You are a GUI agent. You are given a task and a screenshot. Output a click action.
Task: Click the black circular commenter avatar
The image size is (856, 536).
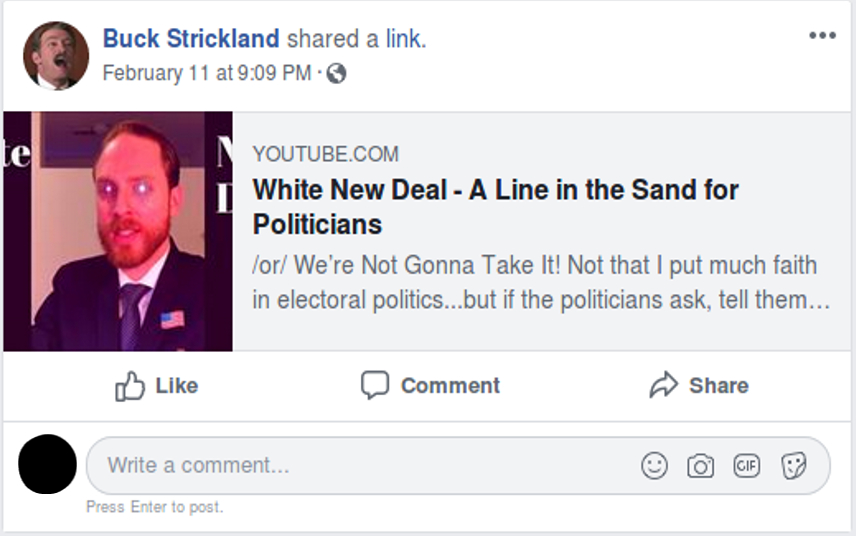tap(47, 465)
